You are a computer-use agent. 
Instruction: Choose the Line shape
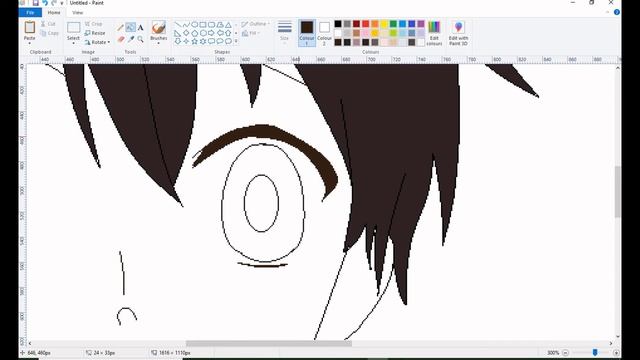tap(178, 25)
